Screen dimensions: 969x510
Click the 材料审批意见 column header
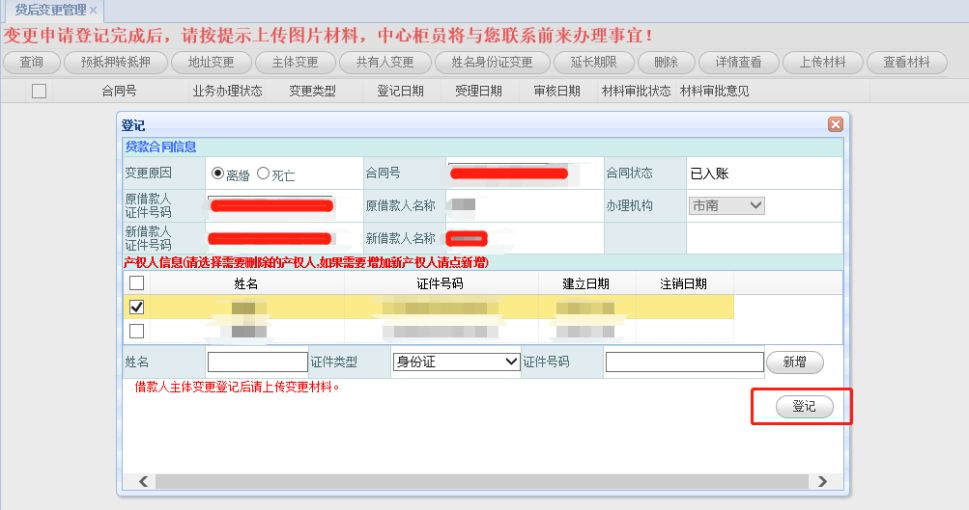(714, 91)
